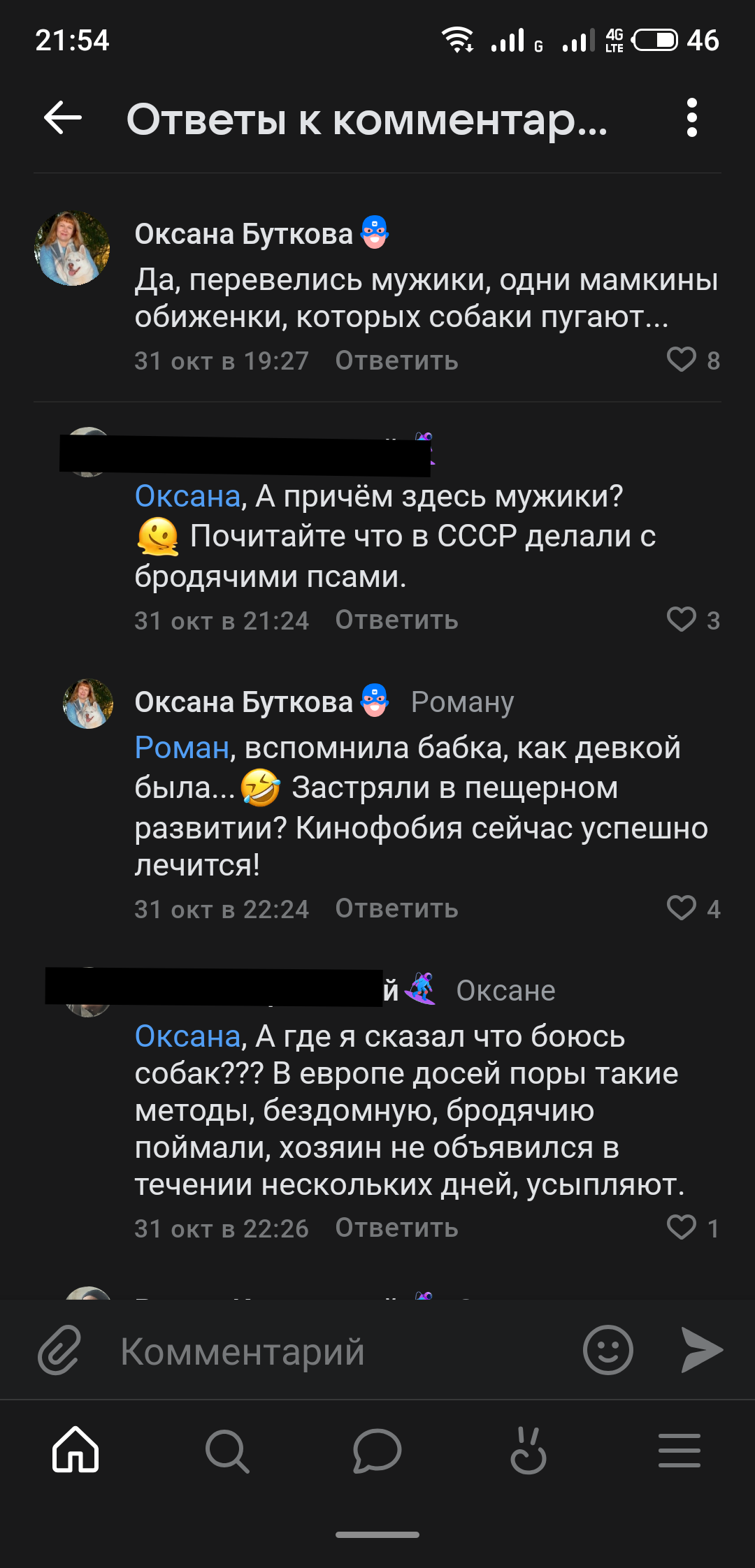
Task: Open the three-dot overflow menu
Action: coord(691,117)
